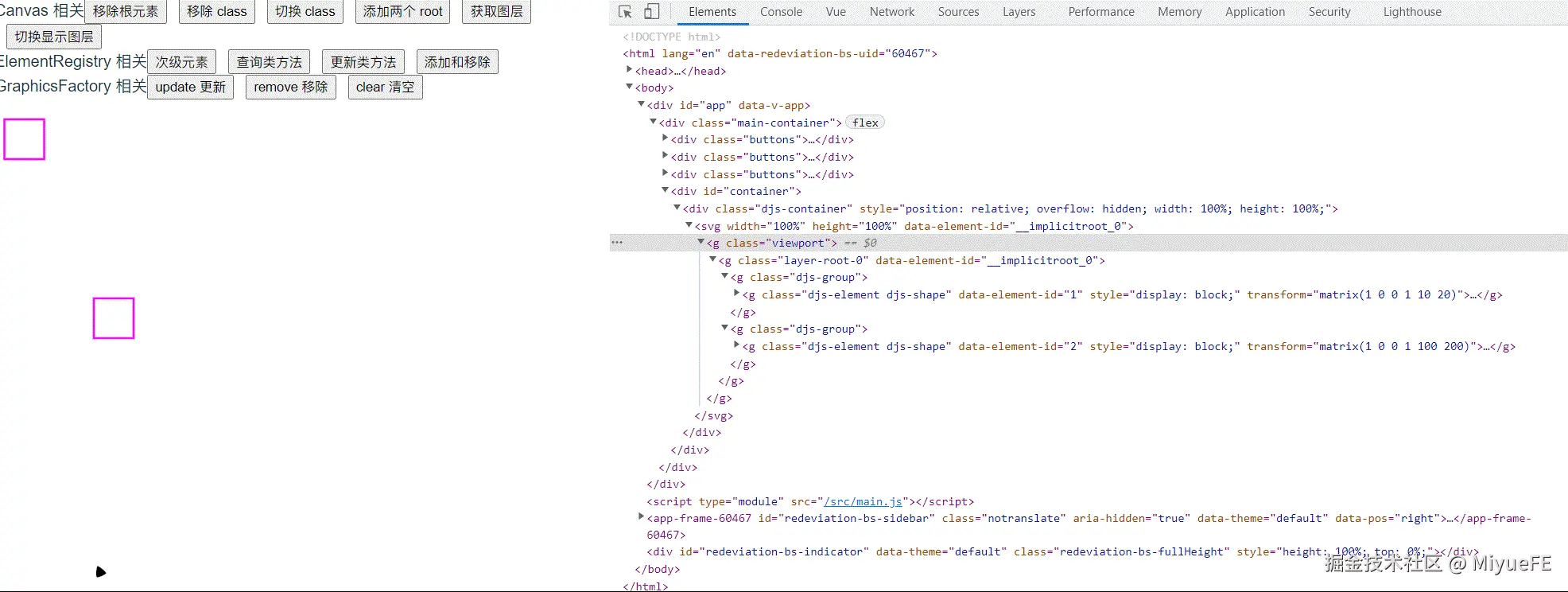Open the three-dots menu beside viewport row
This screenshot has height=592, width=1568.
coord(617,243)
